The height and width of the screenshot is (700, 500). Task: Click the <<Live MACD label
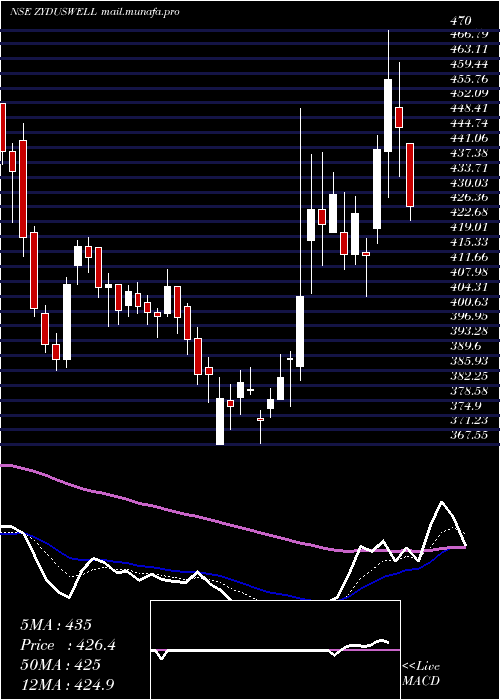click(x=421, y=673)
